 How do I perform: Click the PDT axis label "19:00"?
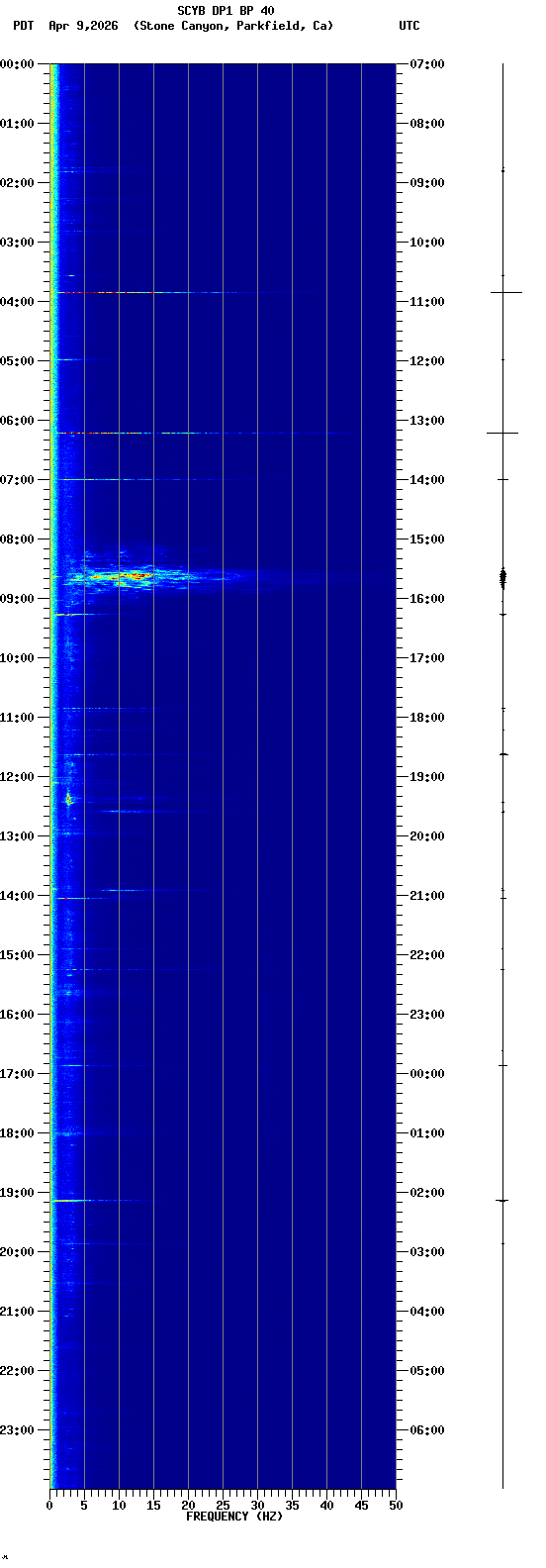(19, 1193)
